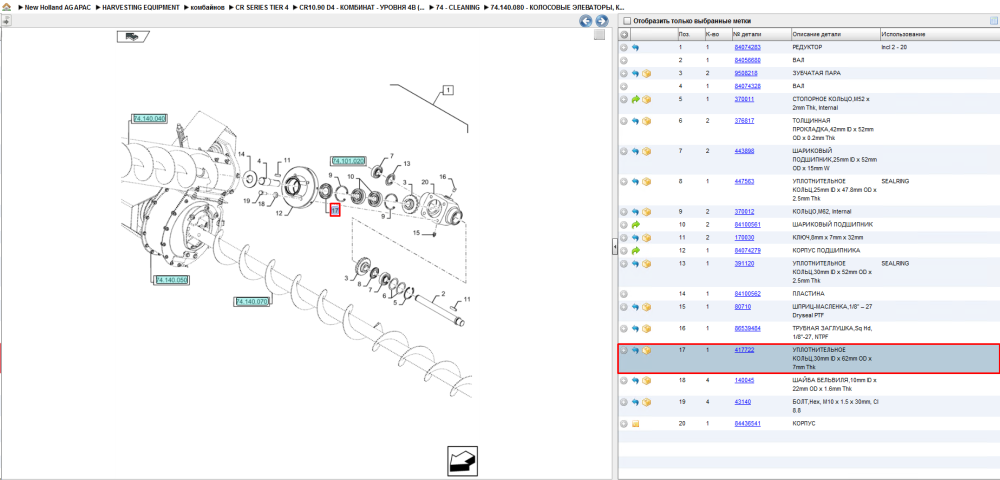Open the next diagram with forward arrow
This screenshot has width=1000, height=480.
pos(601,21)
